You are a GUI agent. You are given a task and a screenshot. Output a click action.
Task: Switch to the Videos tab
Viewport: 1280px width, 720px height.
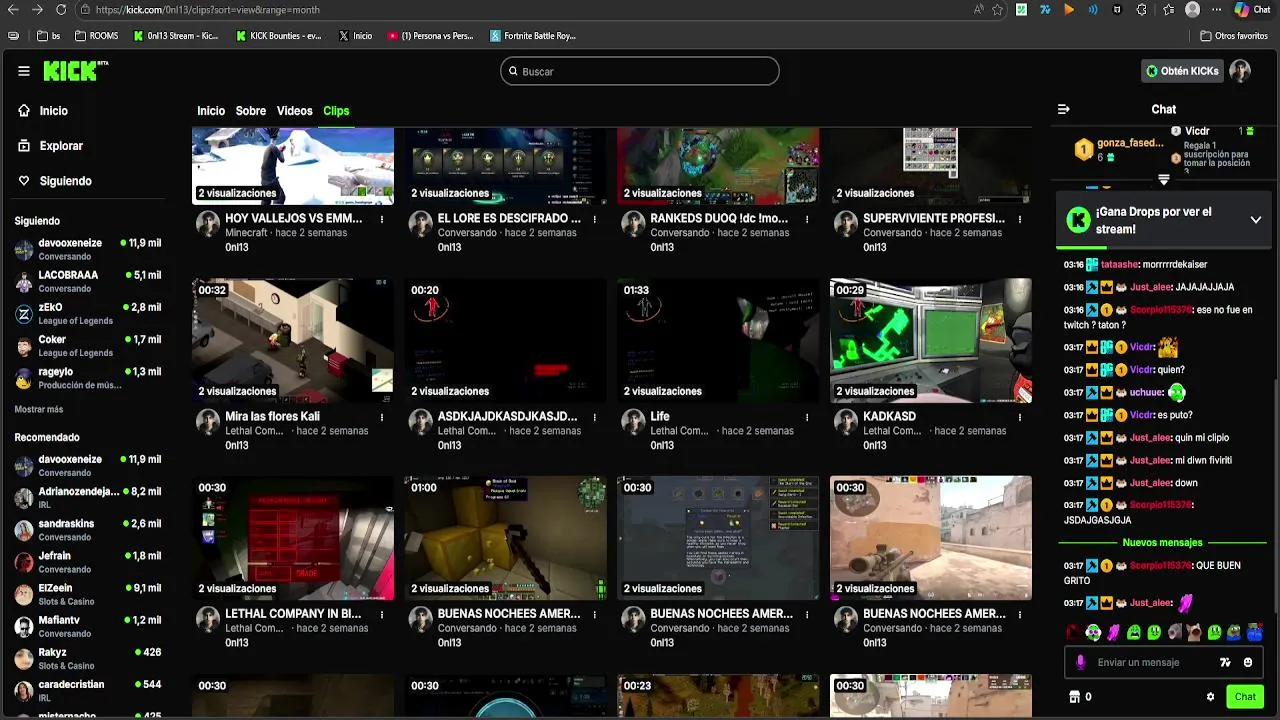click(x=295, y=111)
